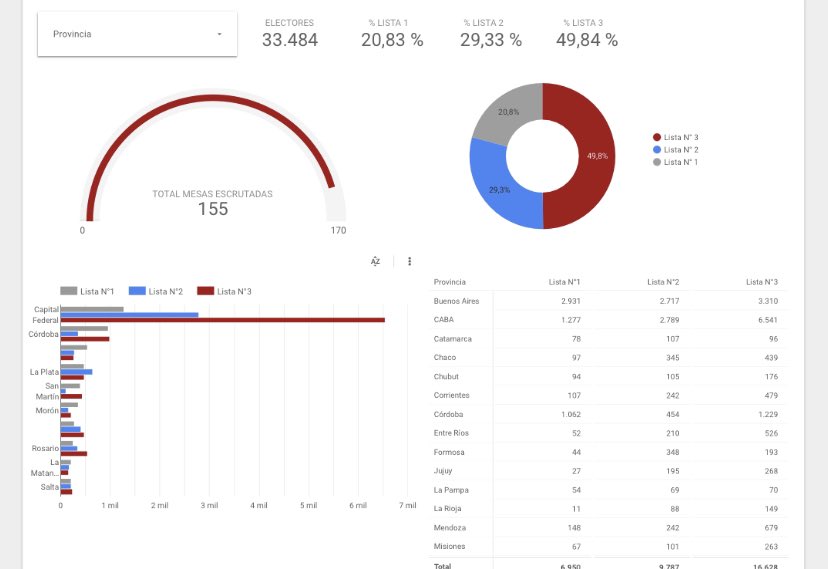
Task: Select the Chaco table row
Action: (x=607, y=357)
